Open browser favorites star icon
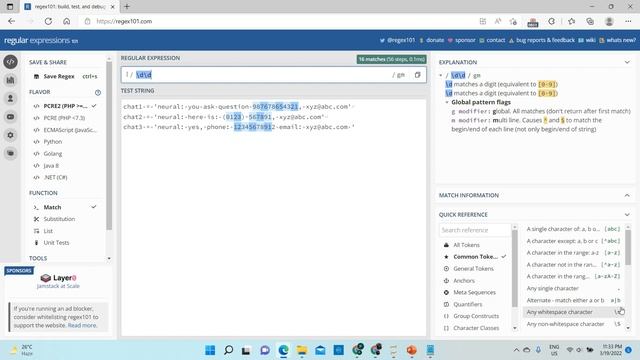 click(x=571, y=21)
